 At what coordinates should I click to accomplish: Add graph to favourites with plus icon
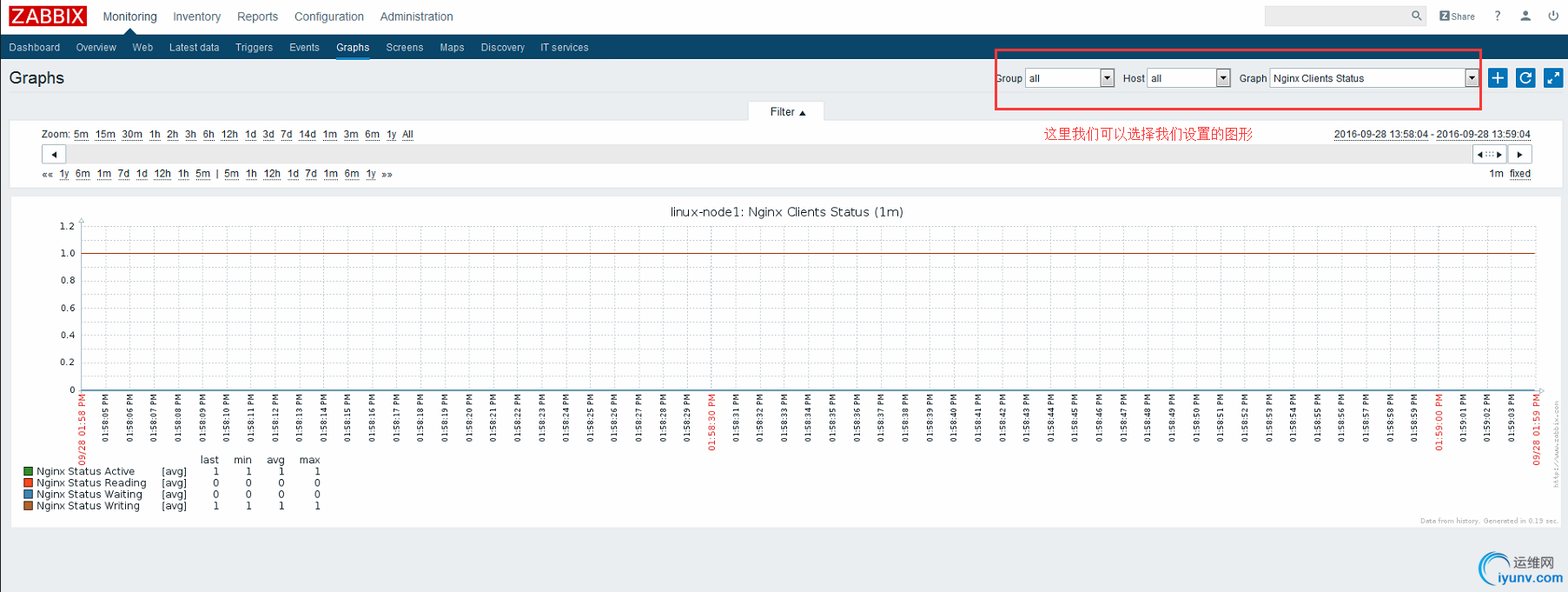[1498, 78]
